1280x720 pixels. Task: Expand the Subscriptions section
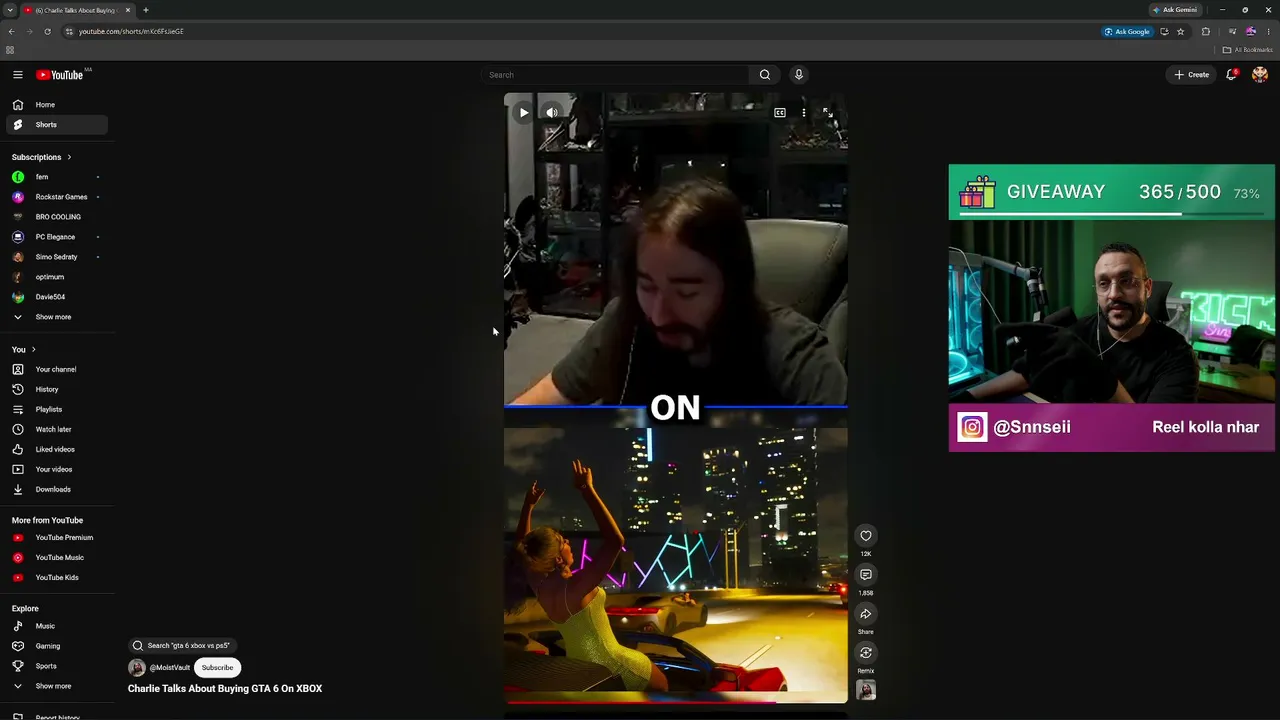tap(41, 157)
